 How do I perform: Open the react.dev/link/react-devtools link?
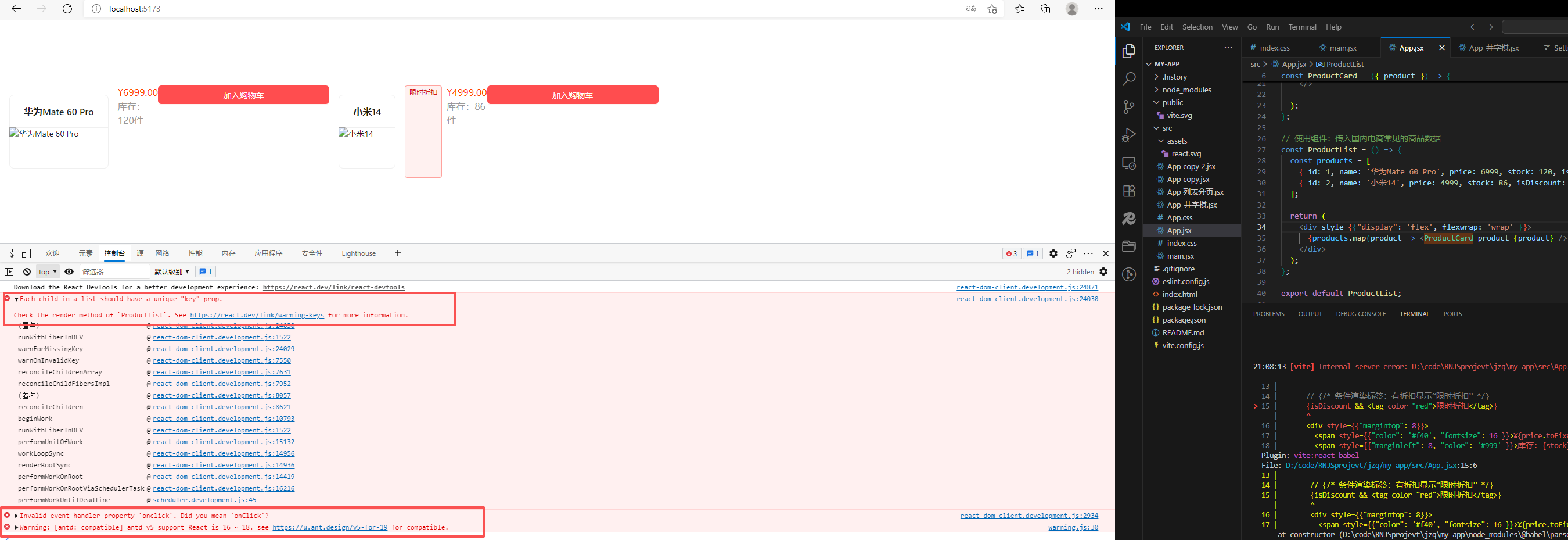333,287
